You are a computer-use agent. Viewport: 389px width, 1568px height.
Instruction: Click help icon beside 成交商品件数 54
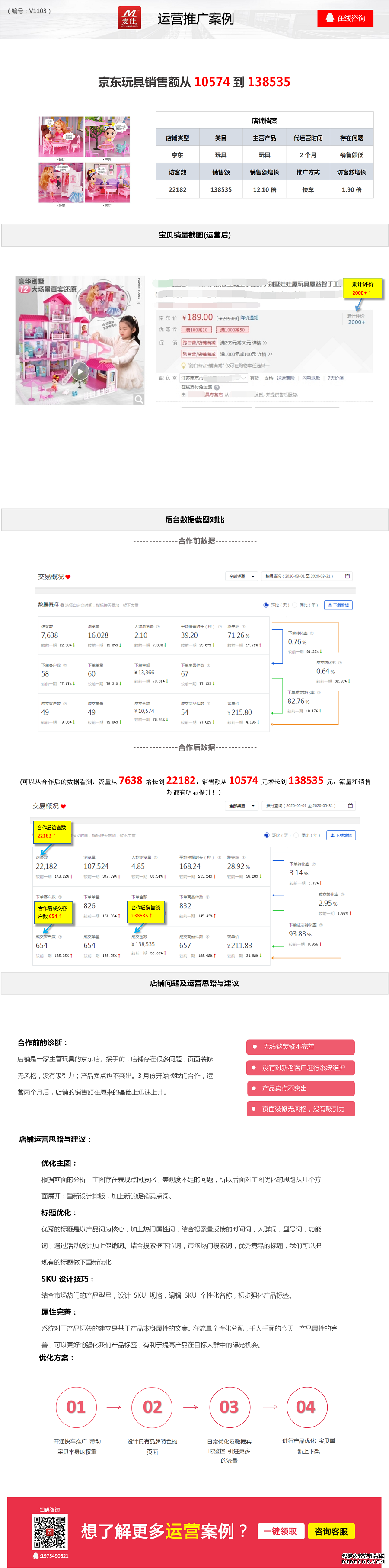point(208,704)
